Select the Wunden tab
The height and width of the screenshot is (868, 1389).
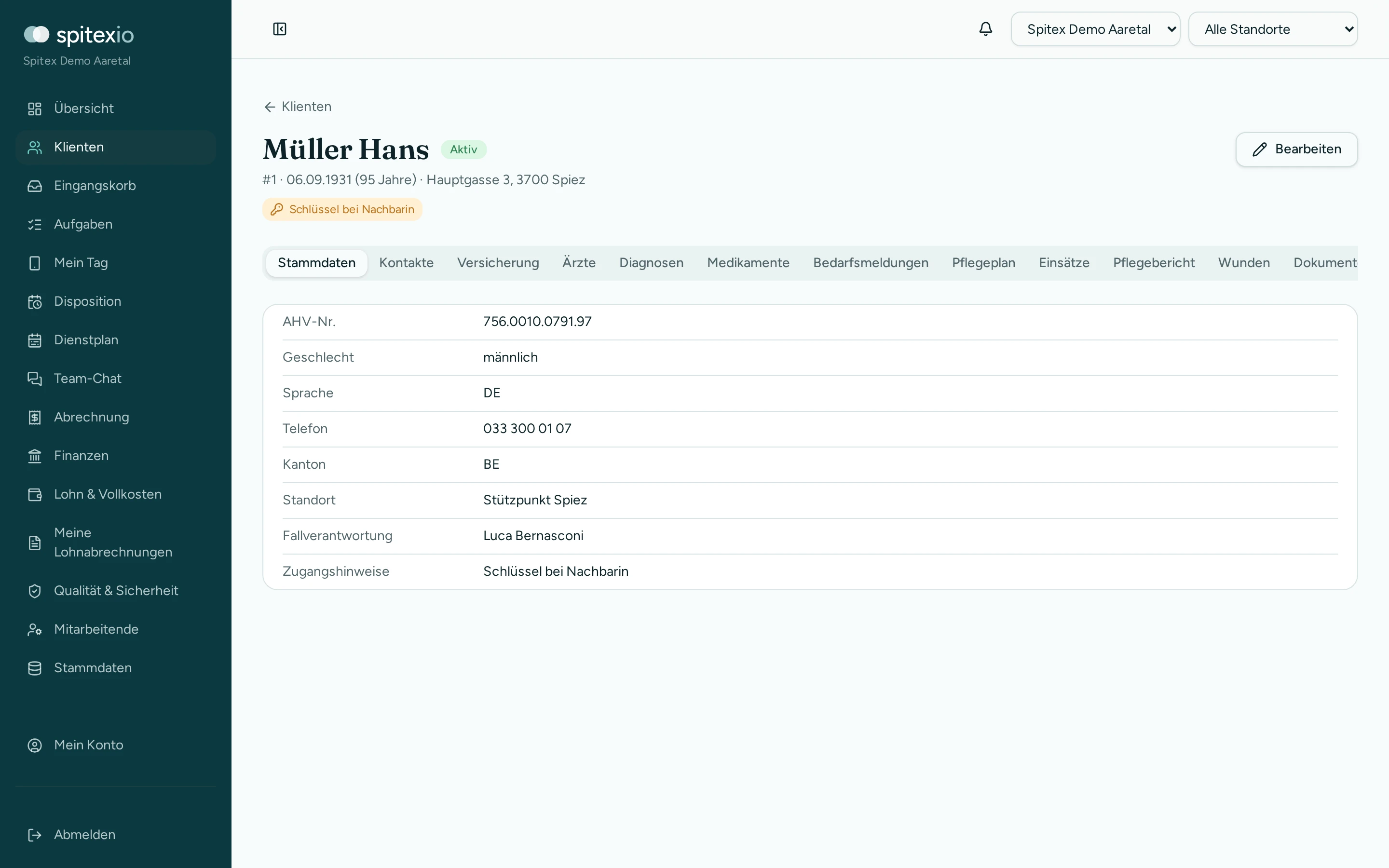pos(1244,263)
